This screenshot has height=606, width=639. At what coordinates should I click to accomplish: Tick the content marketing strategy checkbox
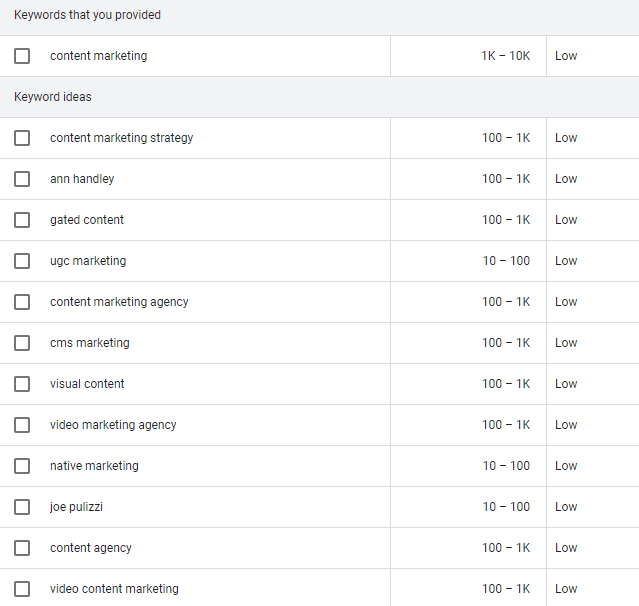[22, 138]
